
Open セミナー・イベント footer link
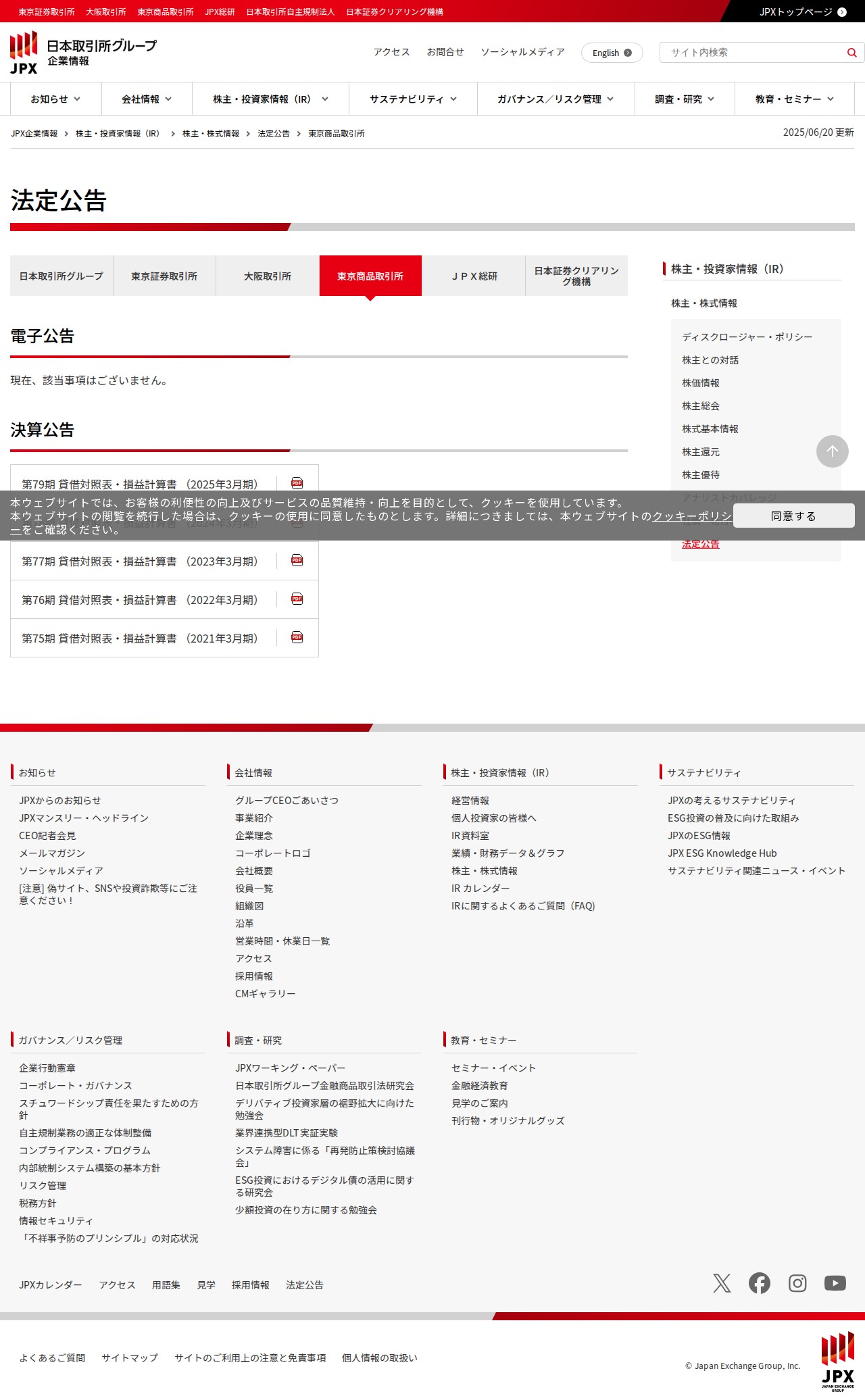[493, 1068]
